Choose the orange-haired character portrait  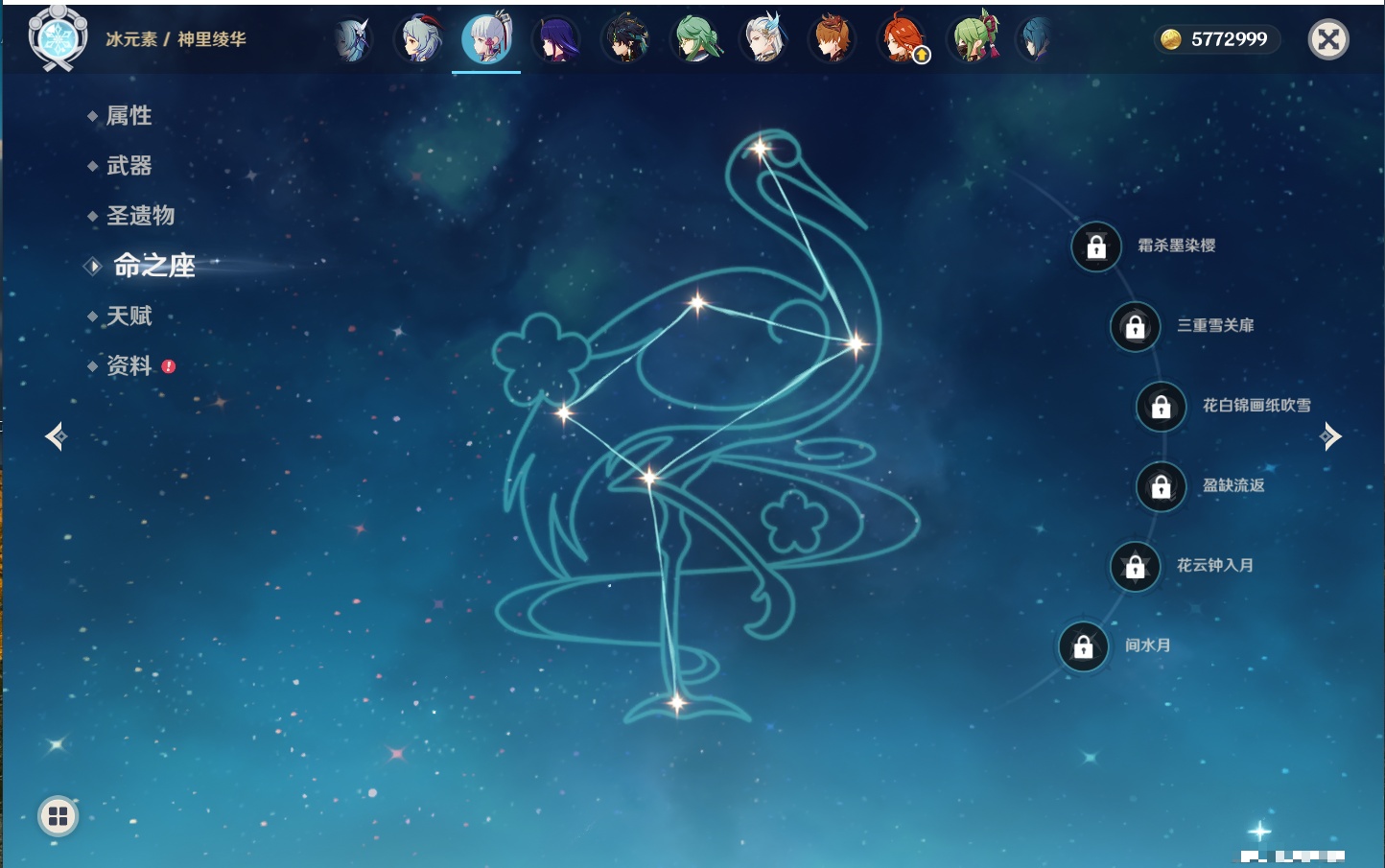(832, 40)
